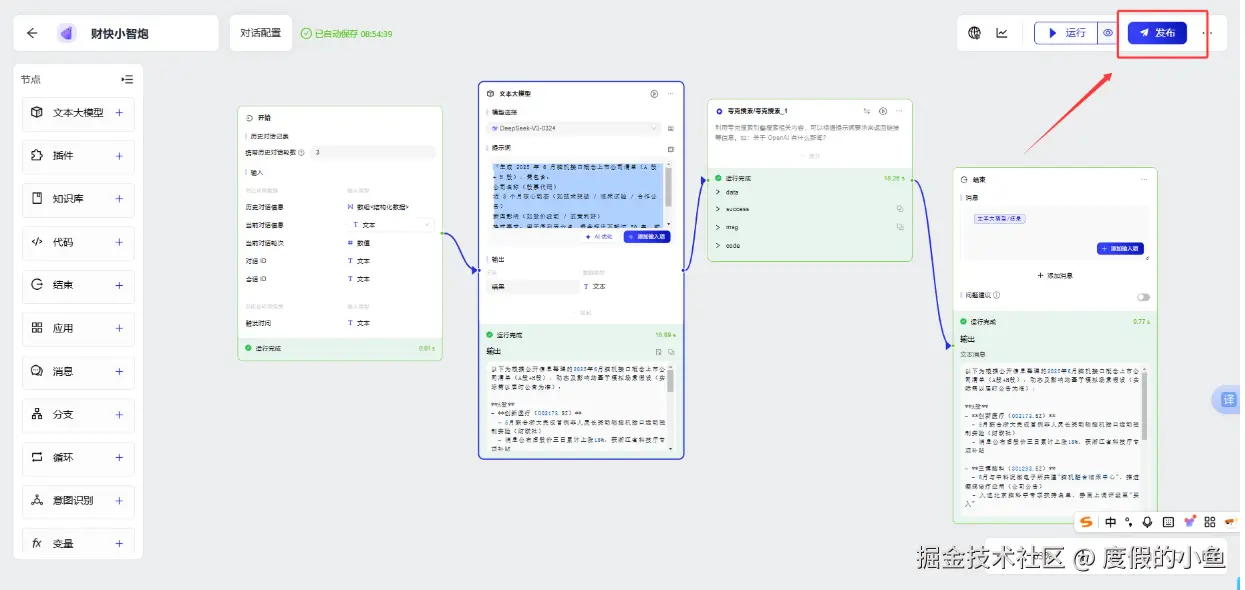1245x590 pixels.
Task: Expand the msg output row
Action: 718,227
